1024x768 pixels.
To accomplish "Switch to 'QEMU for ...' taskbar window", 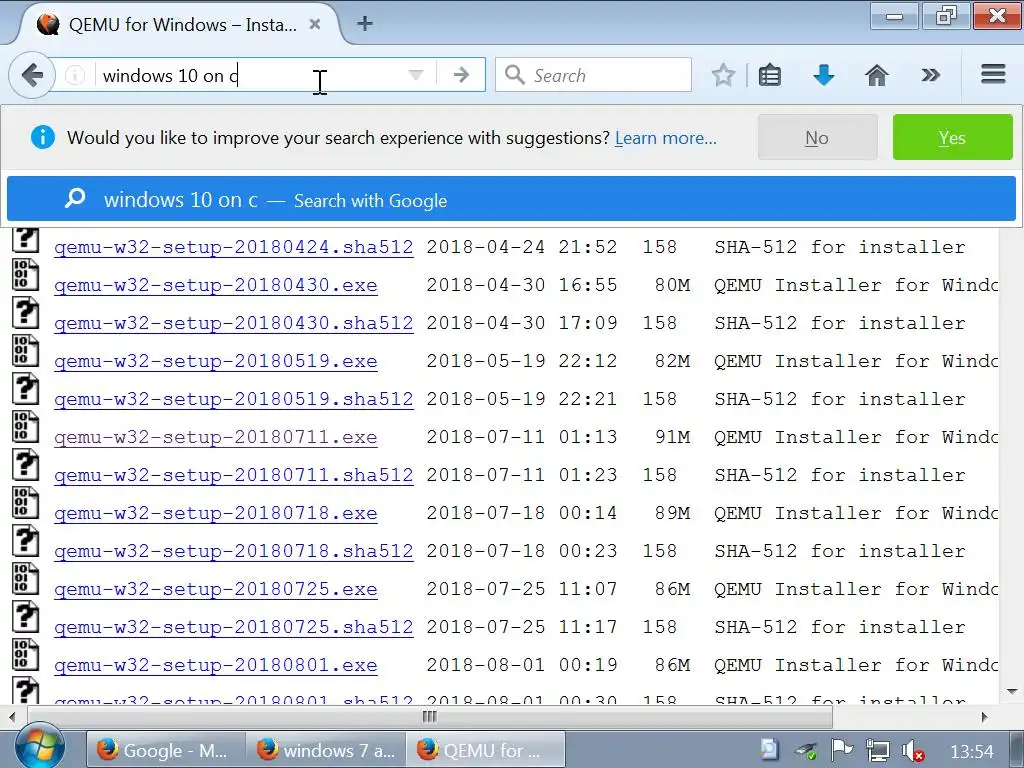I will tap(485, 750).
